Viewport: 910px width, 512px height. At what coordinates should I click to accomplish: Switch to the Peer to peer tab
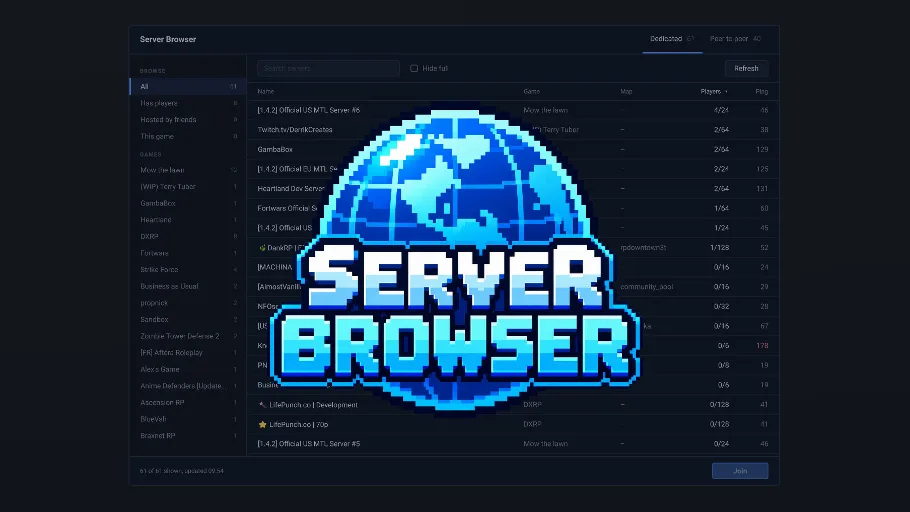click(x=735, y=39)
